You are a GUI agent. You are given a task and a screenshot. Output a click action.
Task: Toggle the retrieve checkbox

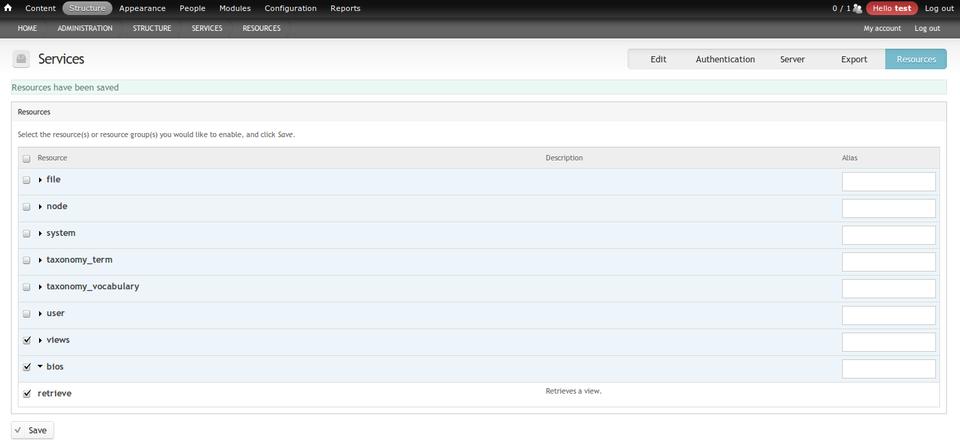point(27,394)
